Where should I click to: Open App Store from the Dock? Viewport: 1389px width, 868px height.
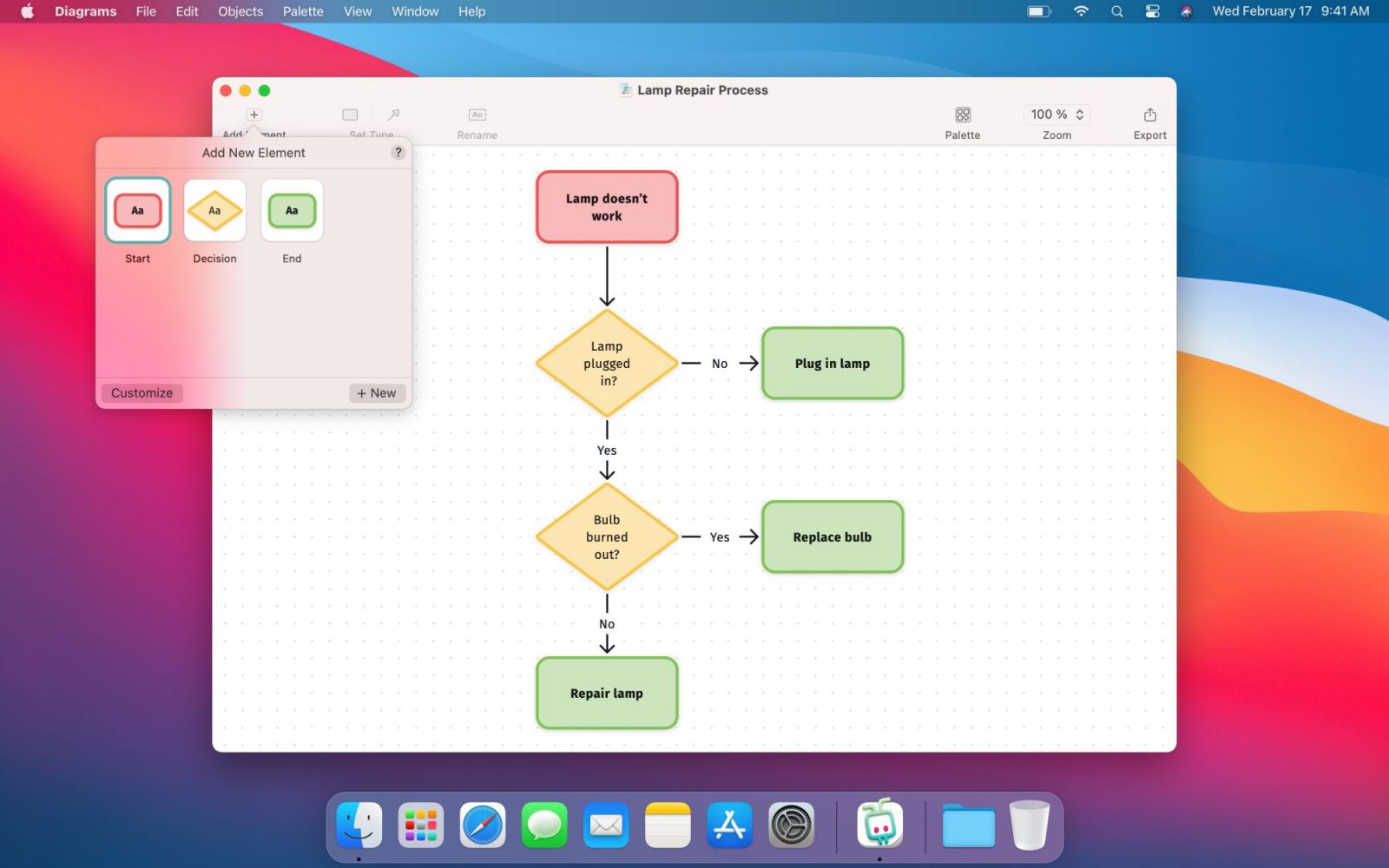click(729, 825)
